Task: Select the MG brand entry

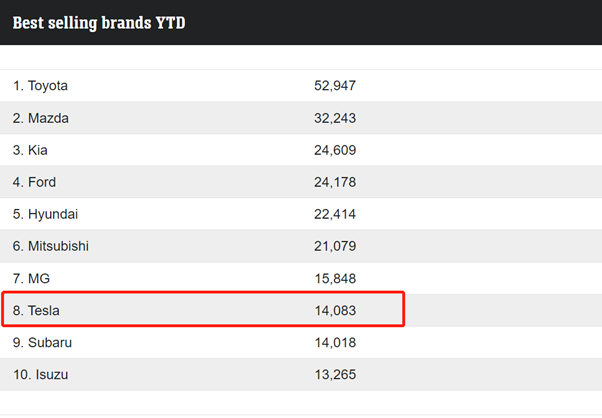Action: 30,278
